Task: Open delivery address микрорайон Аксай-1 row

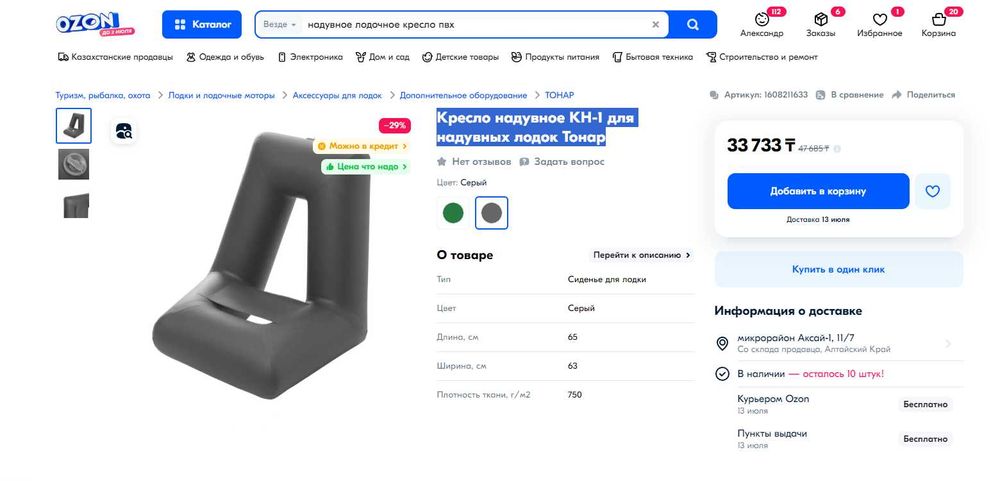Action: (839, 343)
